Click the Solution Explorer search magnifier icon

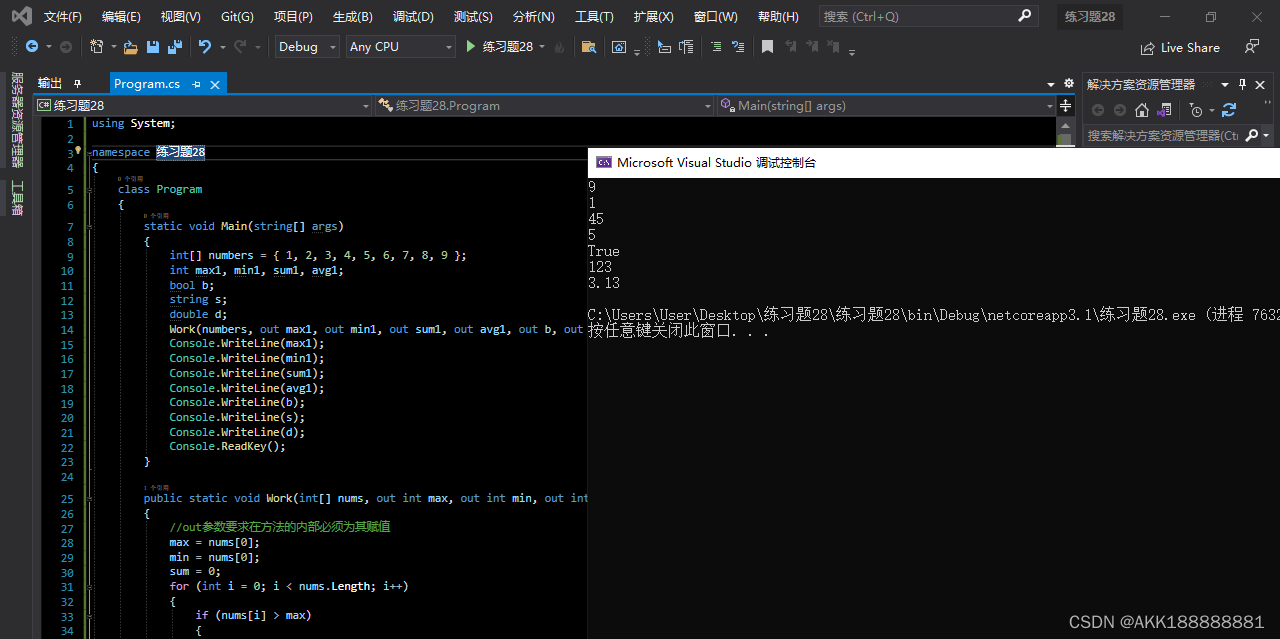1252,135
